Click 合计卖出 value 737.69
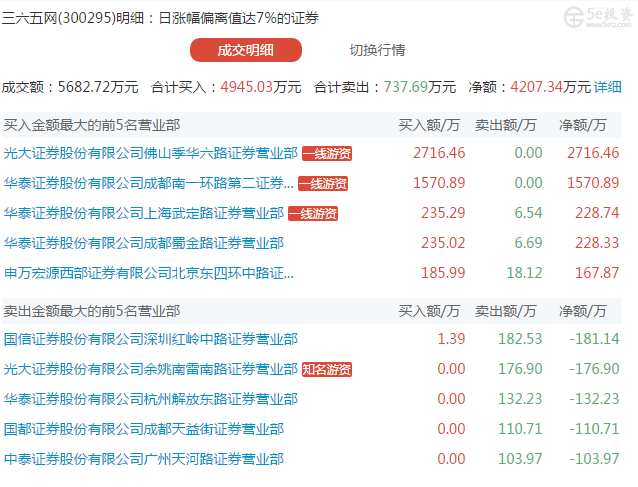 406,87
